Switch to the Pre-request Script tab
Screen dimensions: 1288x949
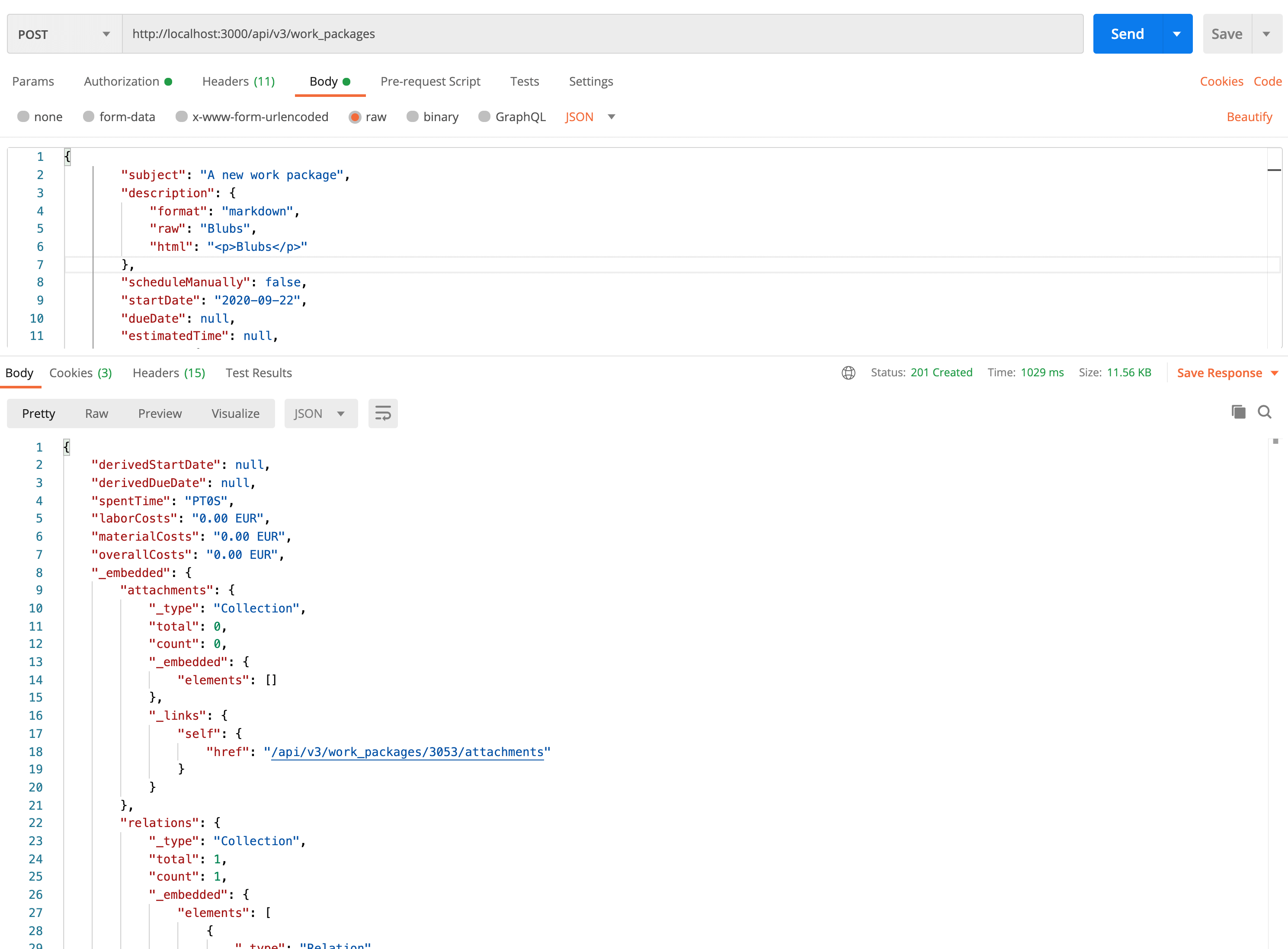[430, 81]
